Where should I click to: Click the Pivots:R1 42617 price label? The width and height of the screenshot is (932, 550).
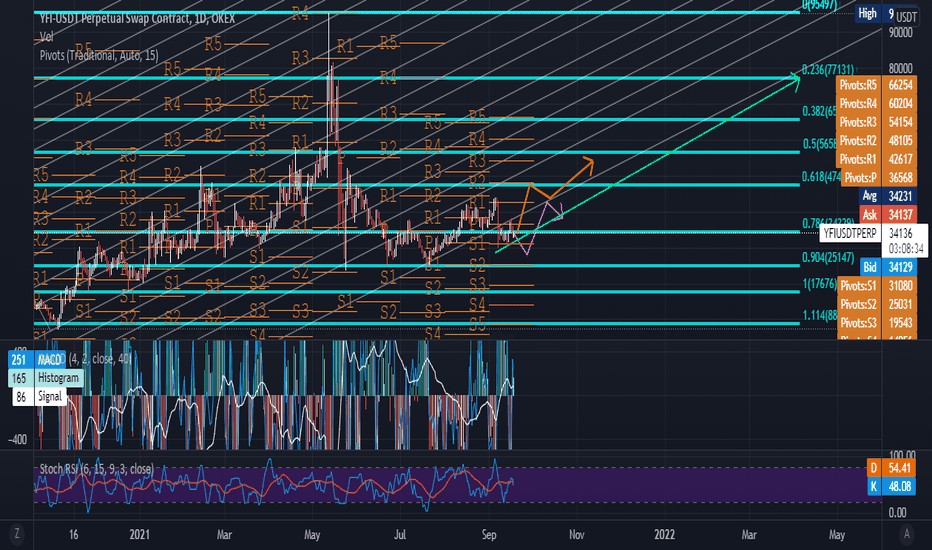pos(876,159)
